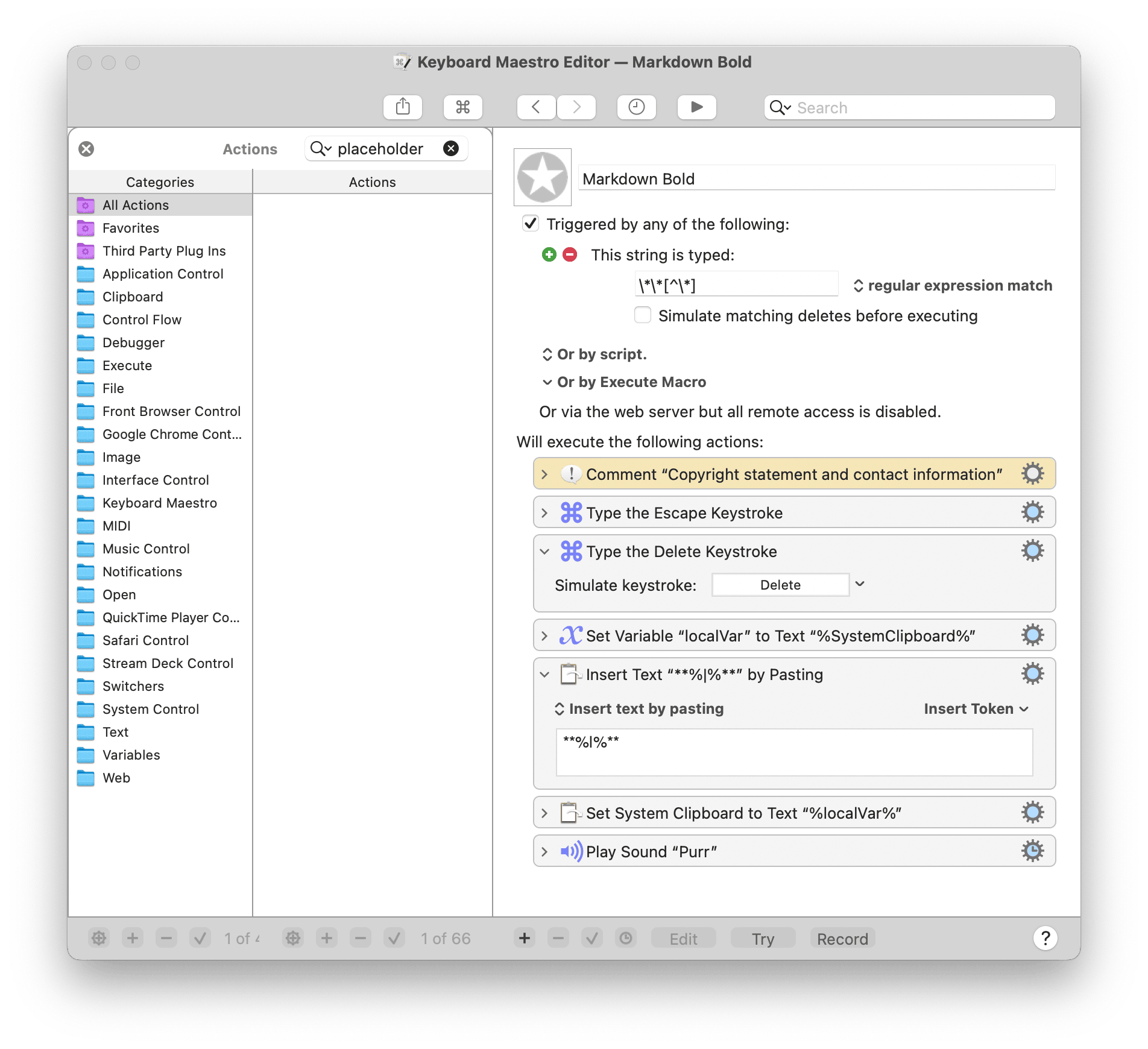Click the Record button

(x=842, y=939)
